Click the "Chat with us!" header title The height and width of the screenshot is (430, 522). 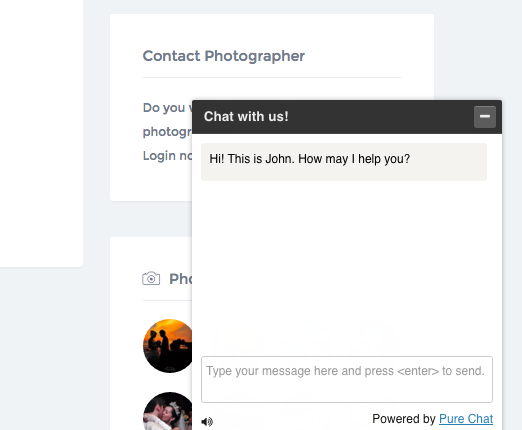point(246,117)
